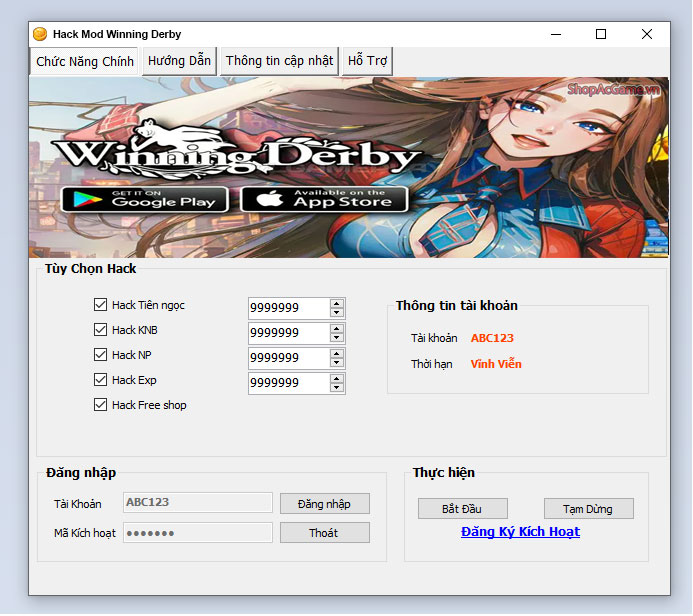Uncheck the Hack KNB checkbox

click(x=100, y=330)
